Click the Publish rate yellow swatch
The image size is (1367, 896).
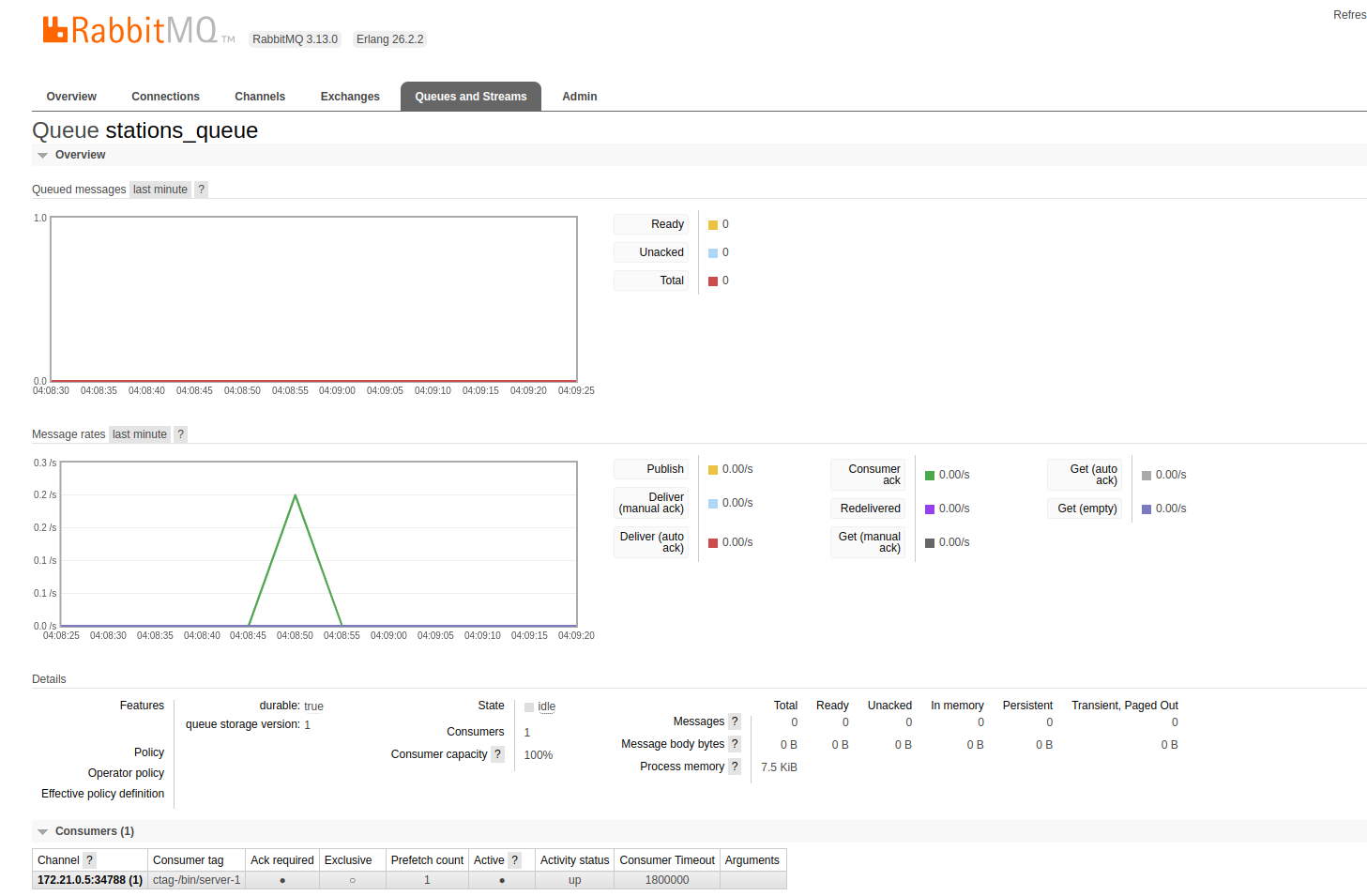tap(713, 470)
